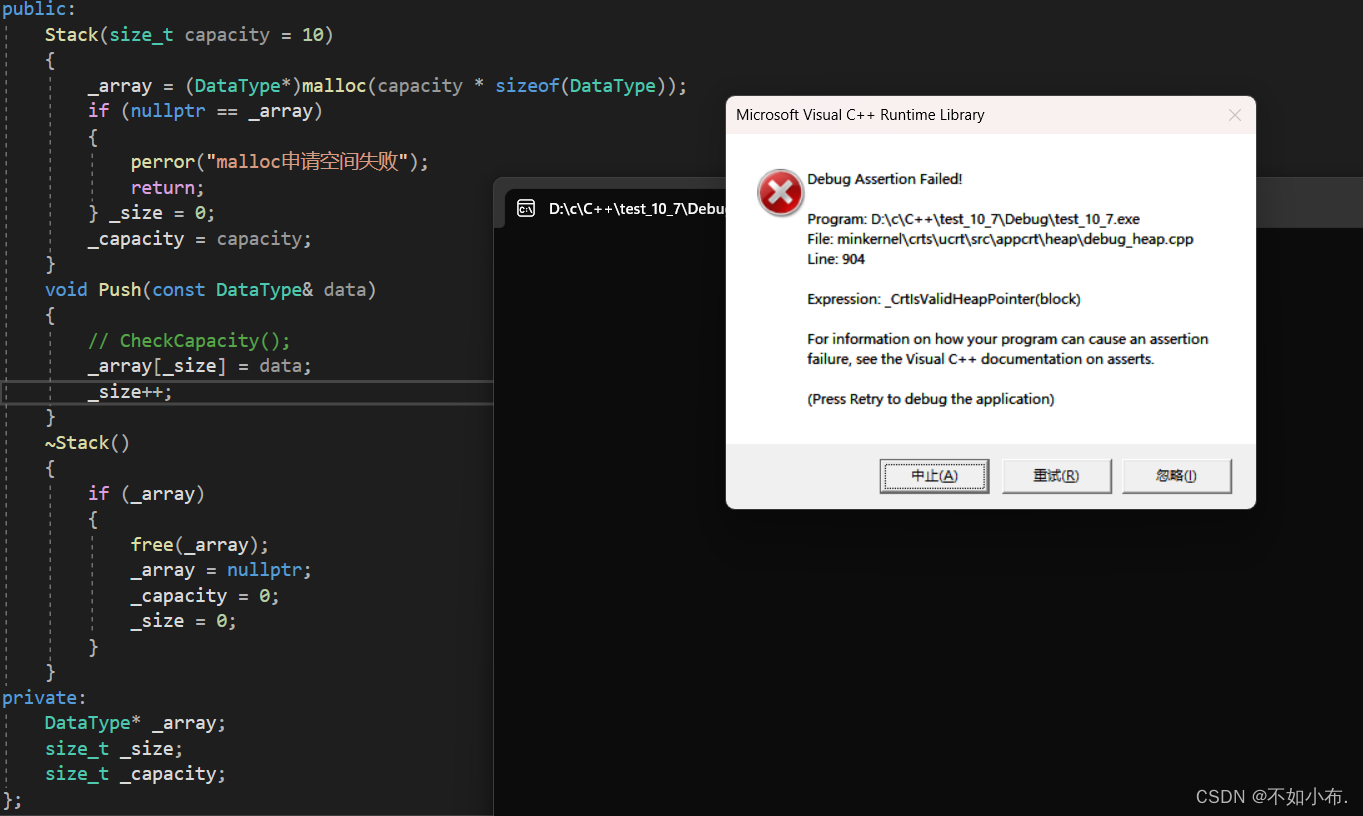This screenshot has width=1363, height=816.
Task: Click the '_capacity = capacity;' assignment
Action: pos(200,239)
